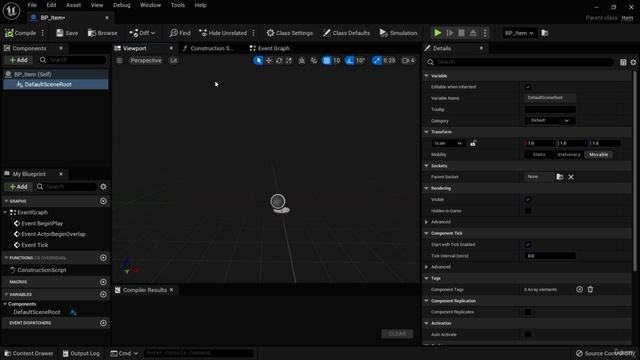Open the Diff dropdown
Image resolution: width=640 pixels, height=360 pixels.
point(142,33)
